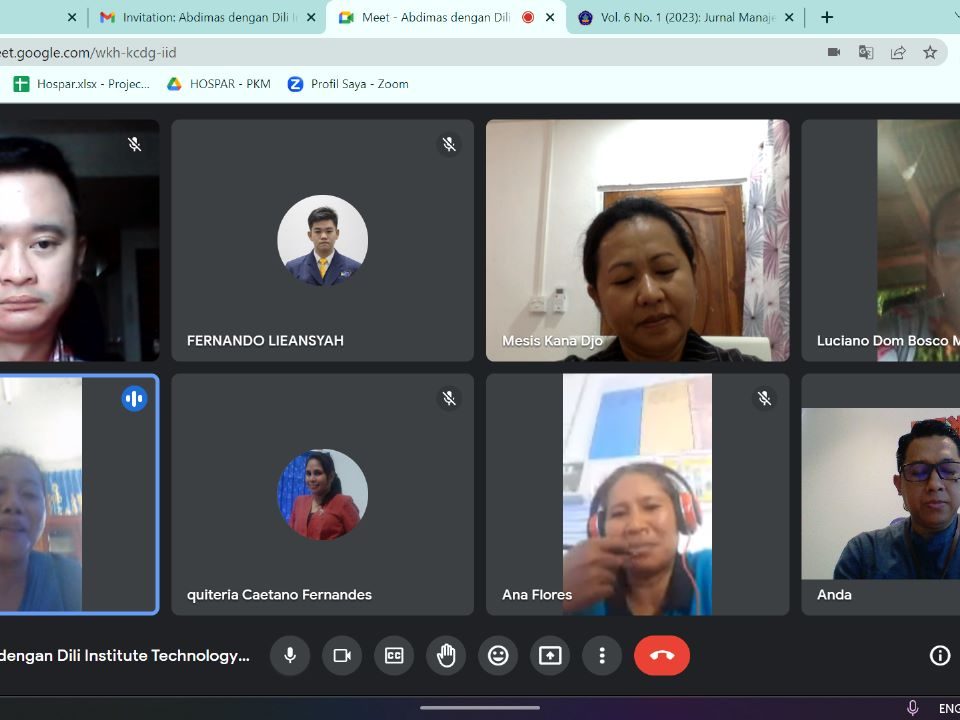Bookmark this page with star icon

(930, 52)
